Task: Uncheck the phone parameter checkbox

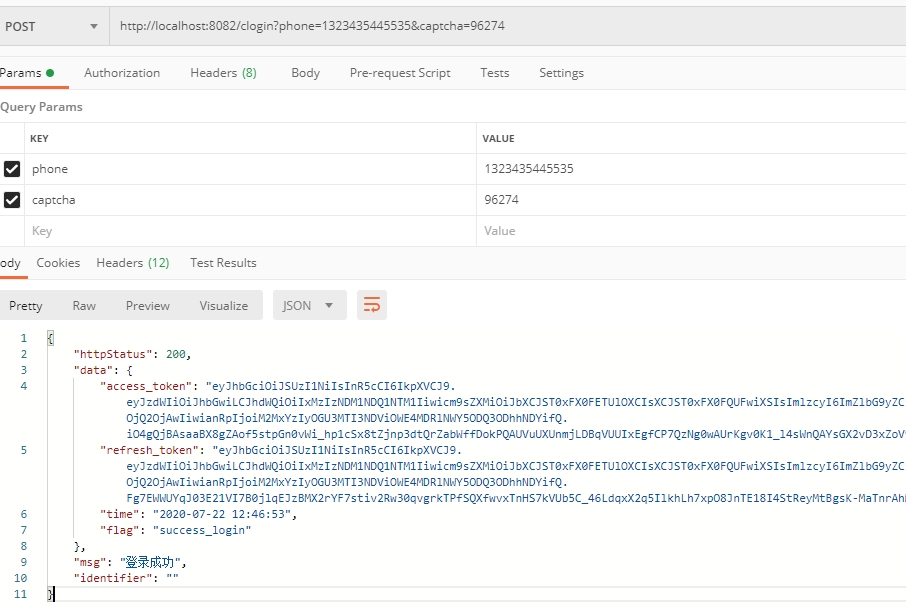Action: click(12, 169)
